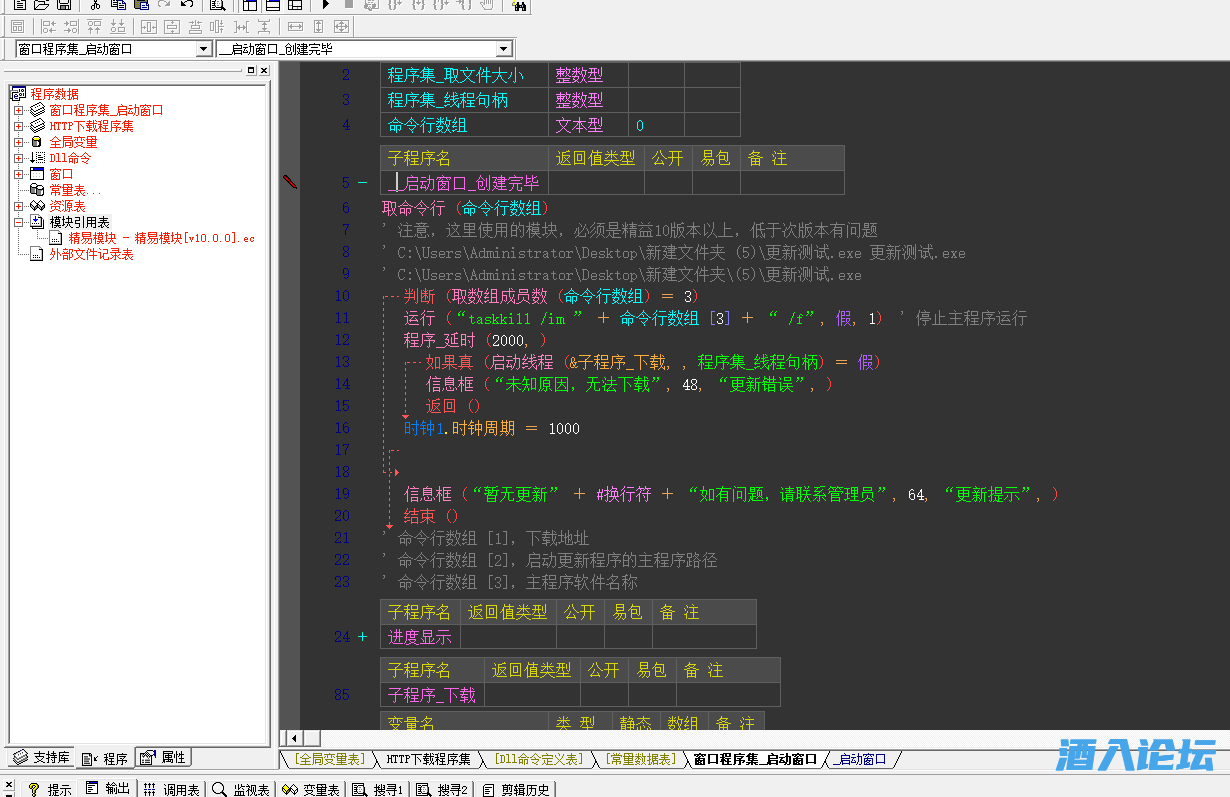Click the Undo arrow toolbar icon
The image size is (1230, 797).
click(x=187, y=5)
